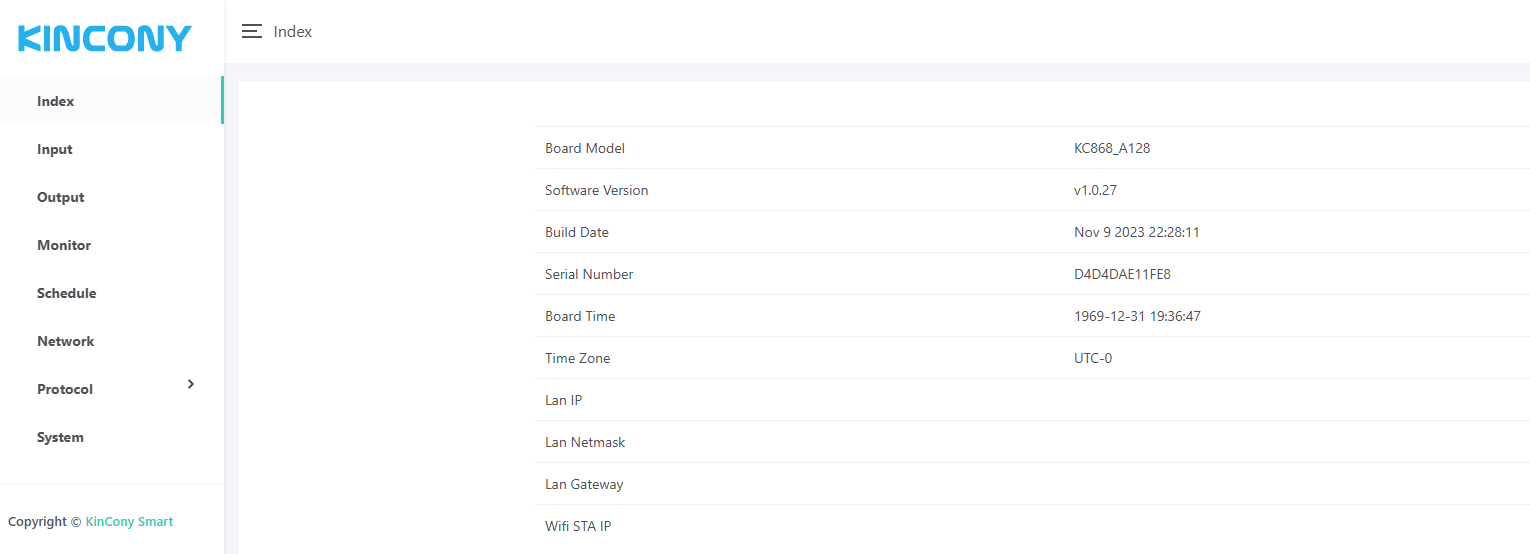Click the hamburger menu collapse icon
The width and height of the screenshot is (1530, 554).
(252, 31)
